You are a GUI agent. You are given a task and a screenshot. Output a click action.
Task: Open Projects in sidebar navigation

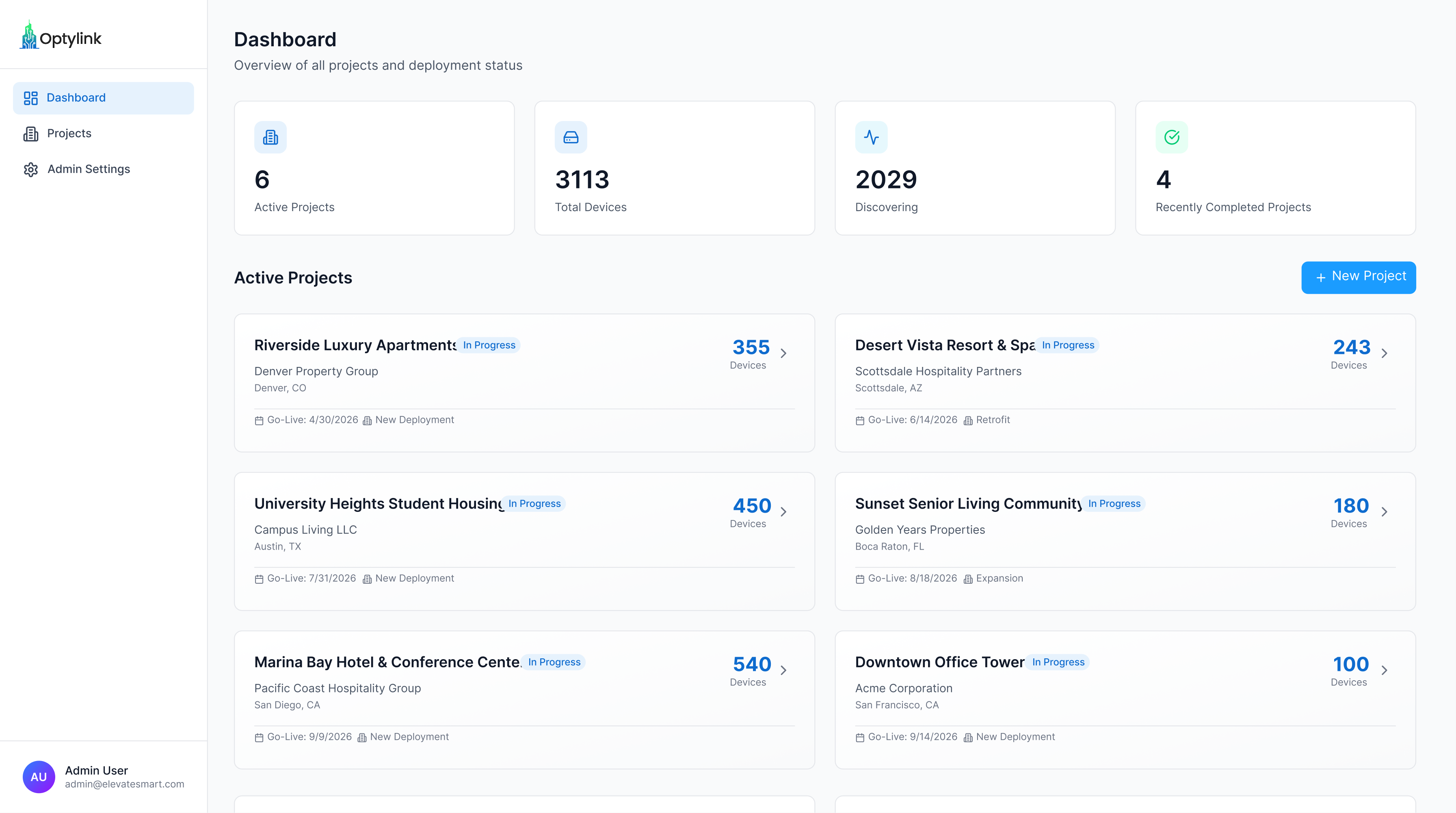(x=104, y=133)
